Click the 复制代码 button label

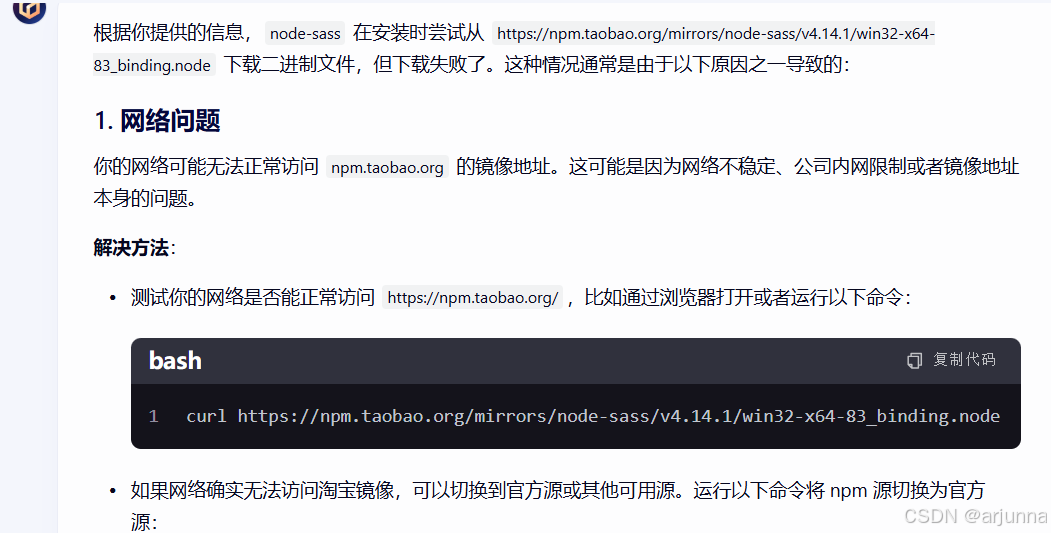click(964, 360)
